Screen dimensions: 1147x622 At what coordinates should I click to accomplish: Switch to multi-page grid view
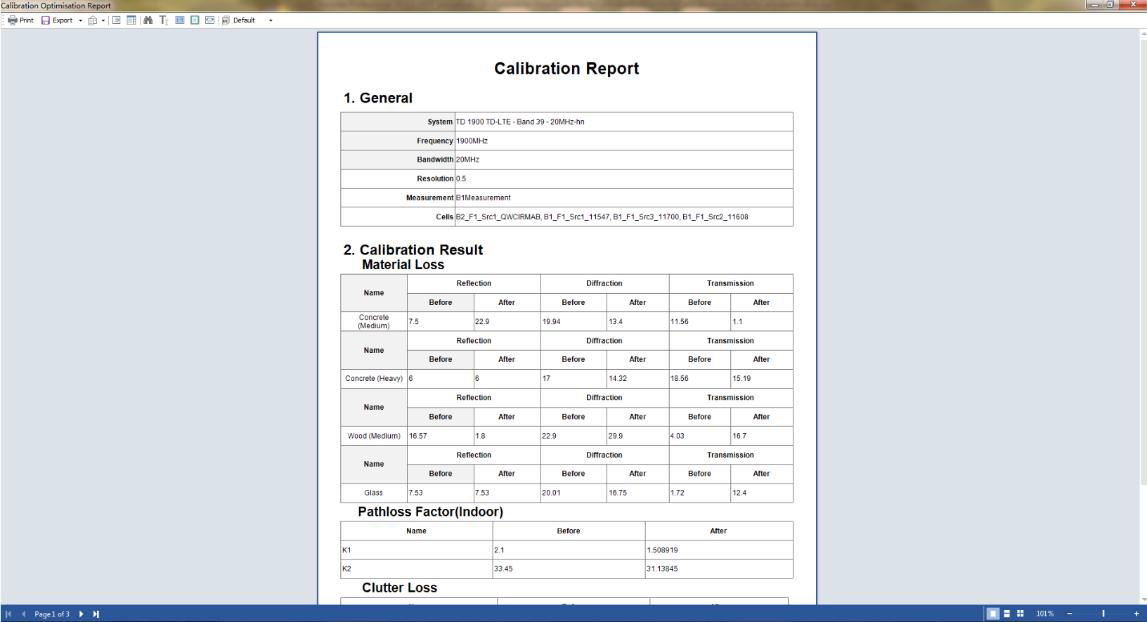point(1019,613)
